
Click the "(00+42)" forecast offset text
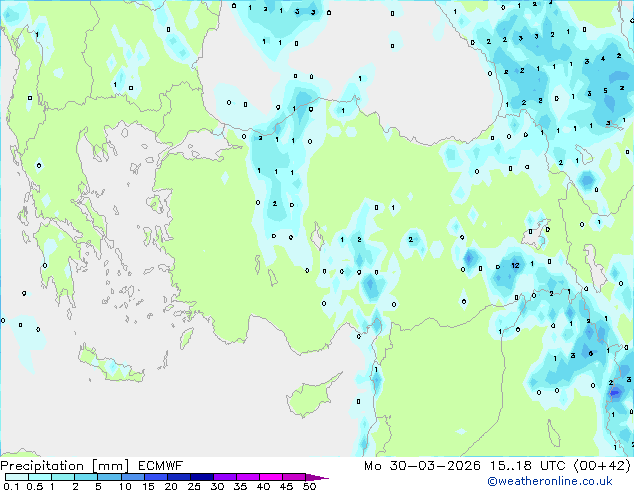pos(602,466)
